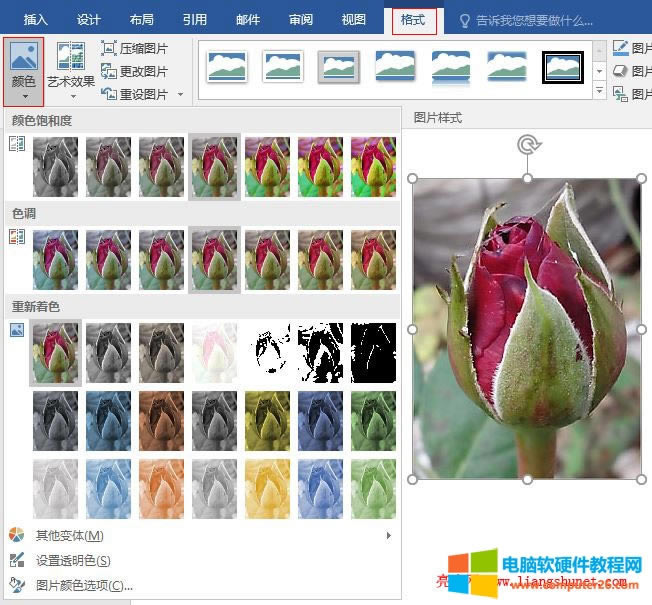Click the 重设图片 reset picture icon
652x605 pixels.
pyautogui.click(x=109, y=94)
